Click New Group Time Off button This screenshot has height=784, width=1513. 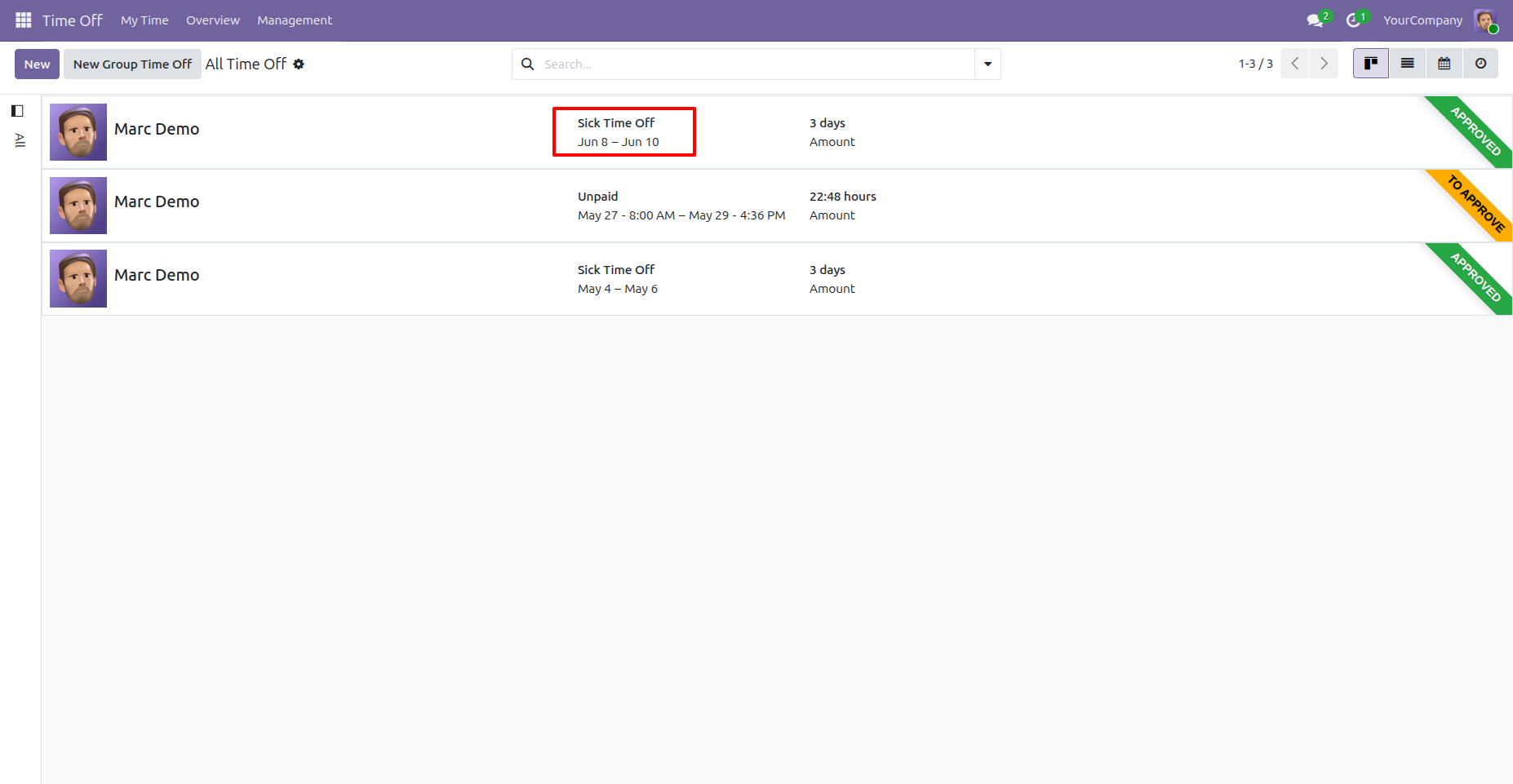pos(132,64)
